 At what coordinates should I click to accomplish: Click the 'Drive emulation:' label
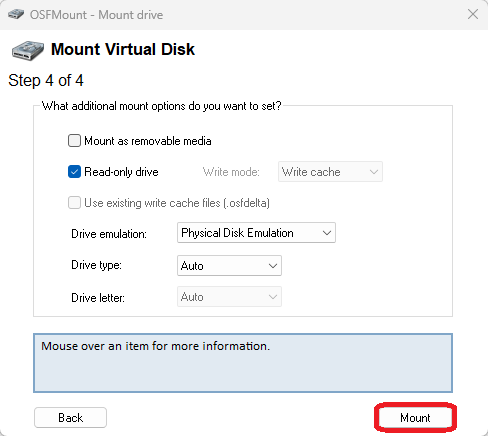109,234
